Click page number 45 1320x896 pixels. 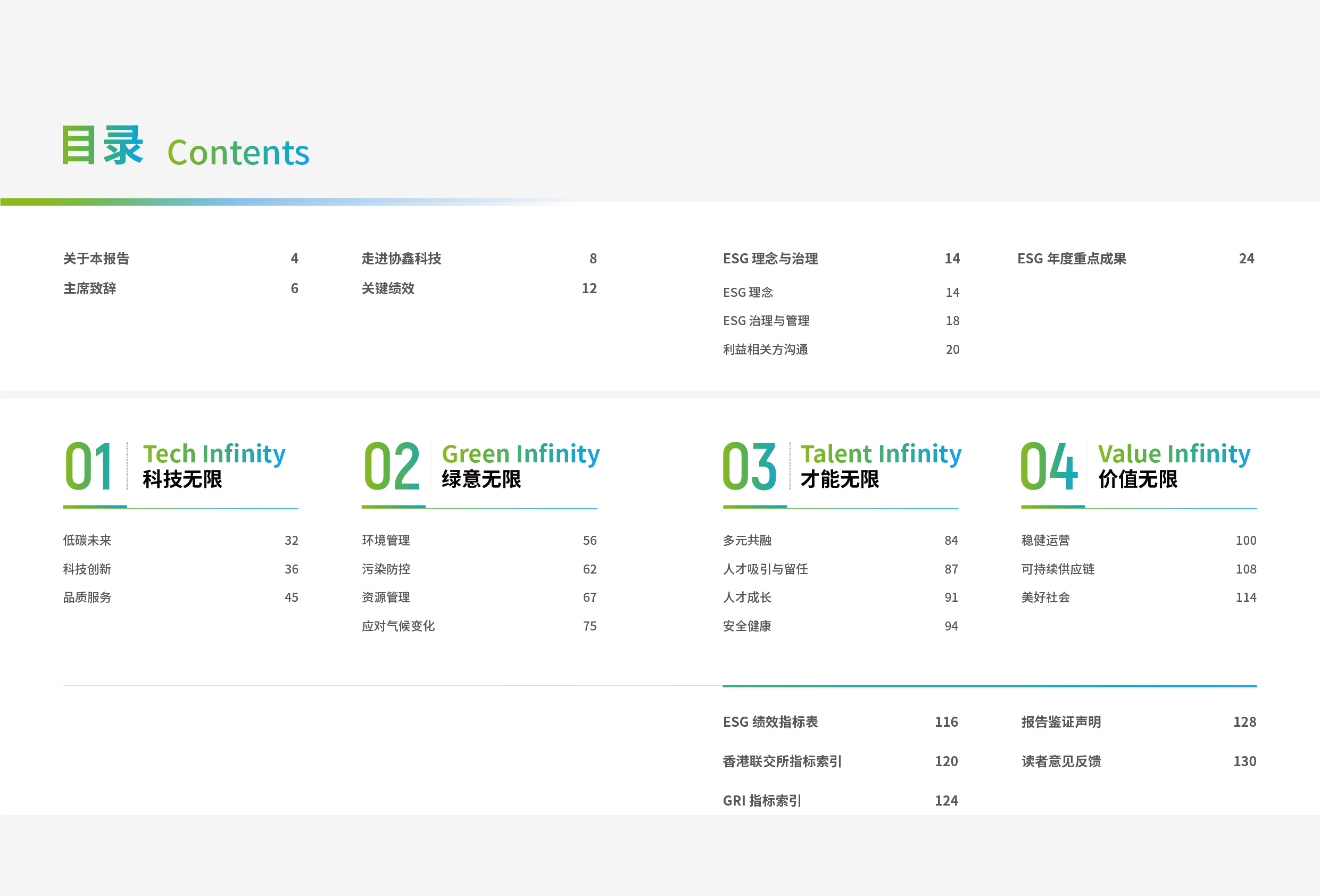(x=292, y=597)
